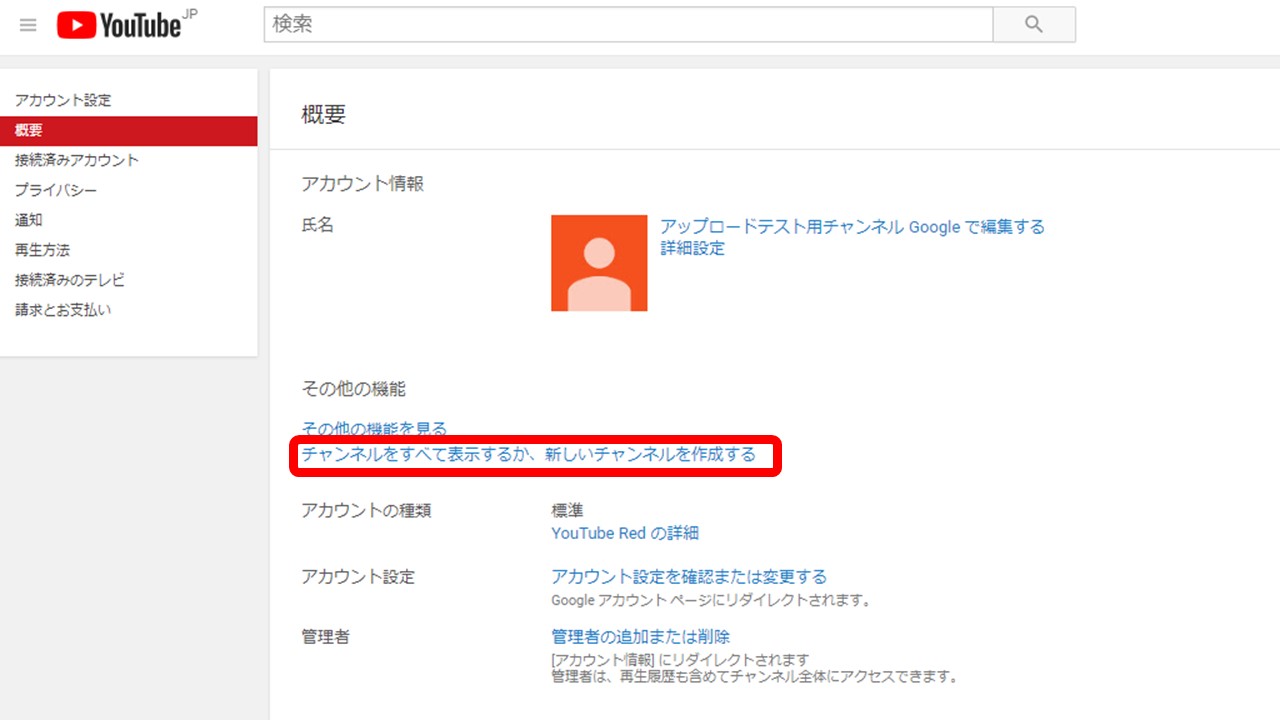Image resolution: width=1280 pixels, height=720 pixels.
Task: Click アカウント設定を確認または変更する link
Action: 689,577
